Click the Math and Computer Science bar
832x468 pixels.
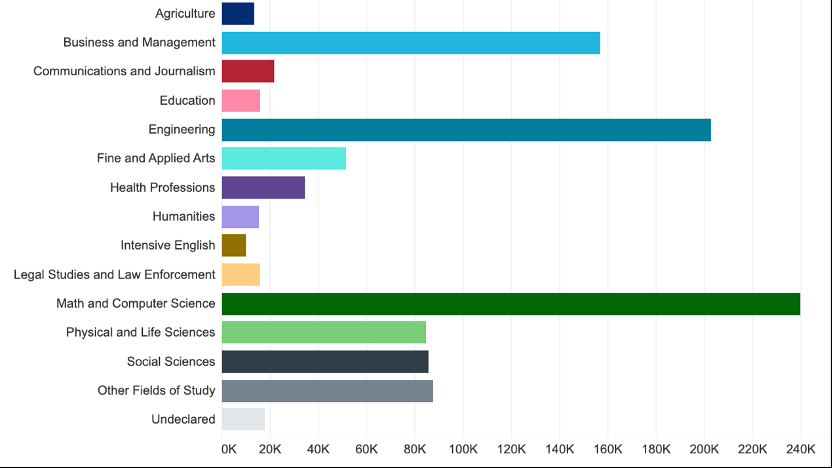tap(511, 304)
